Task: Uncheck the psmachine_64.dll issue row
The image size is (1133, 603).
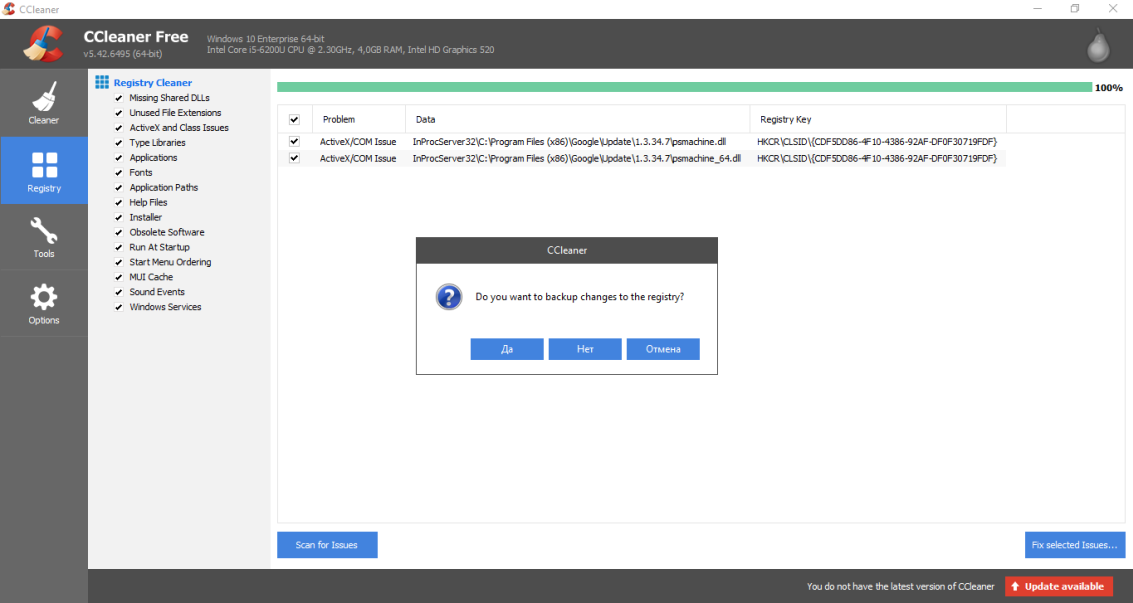Action: point(294,158)
